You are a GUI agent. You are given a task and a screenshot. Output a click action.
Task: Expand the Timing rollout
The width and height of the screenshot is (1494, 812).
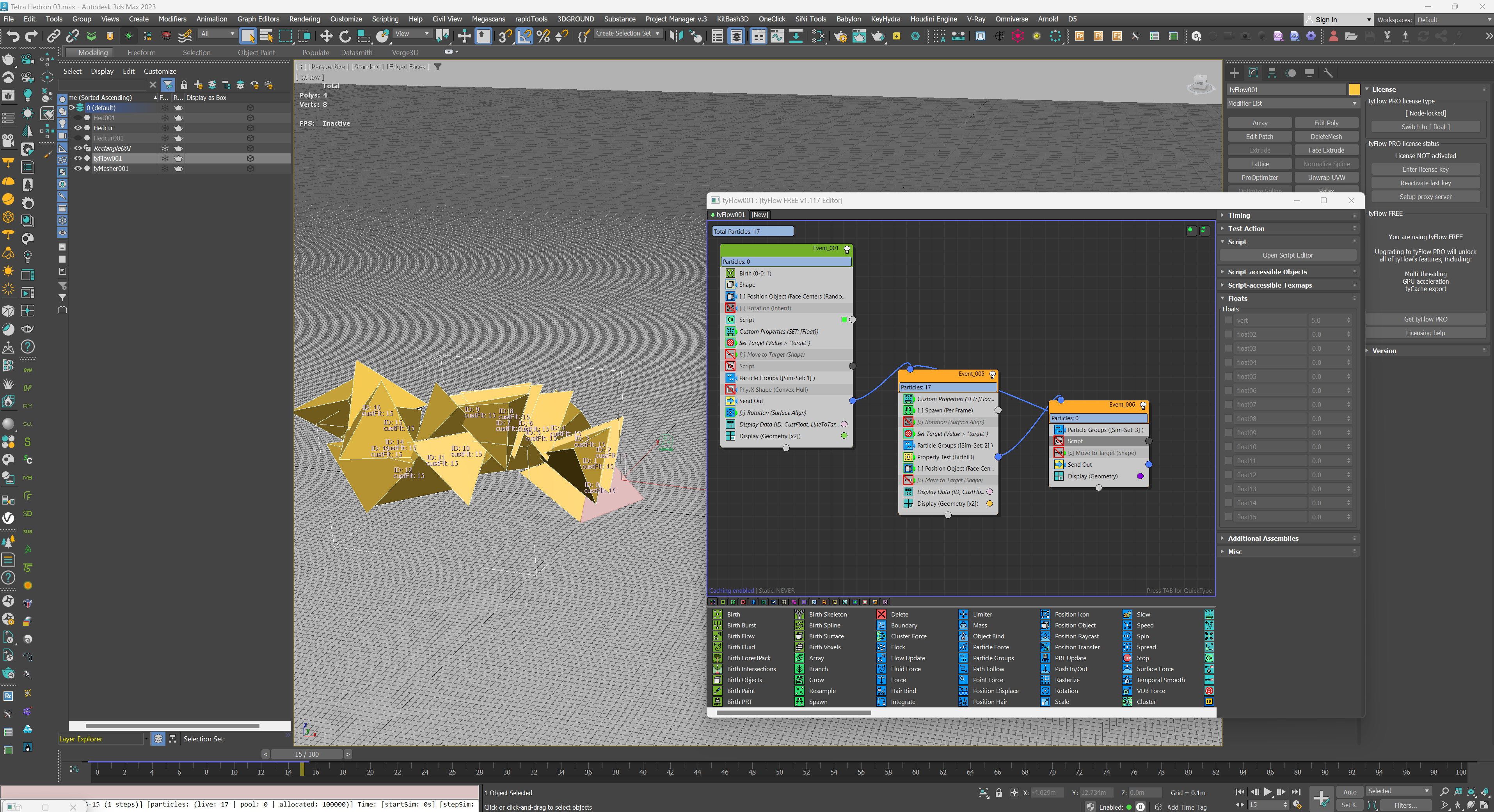click(x=1239, y=215)
